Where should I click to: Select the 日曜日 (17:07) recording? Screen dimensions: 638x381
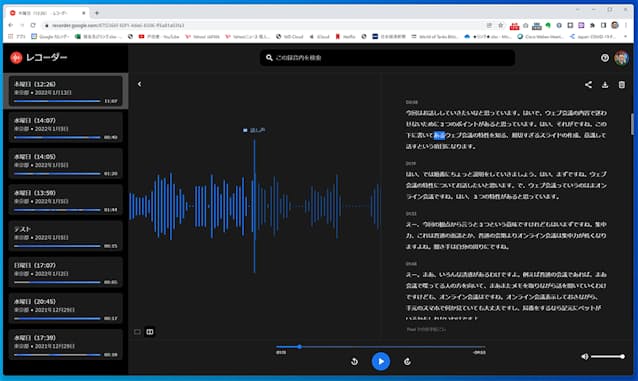coord(66,273)
